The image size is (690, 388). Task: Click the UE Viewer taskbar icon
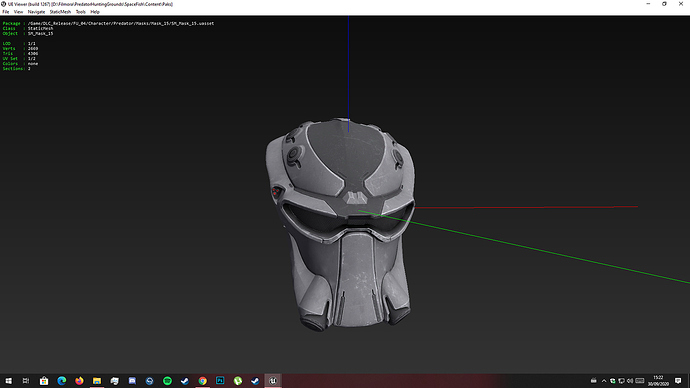tap(273, 381)
